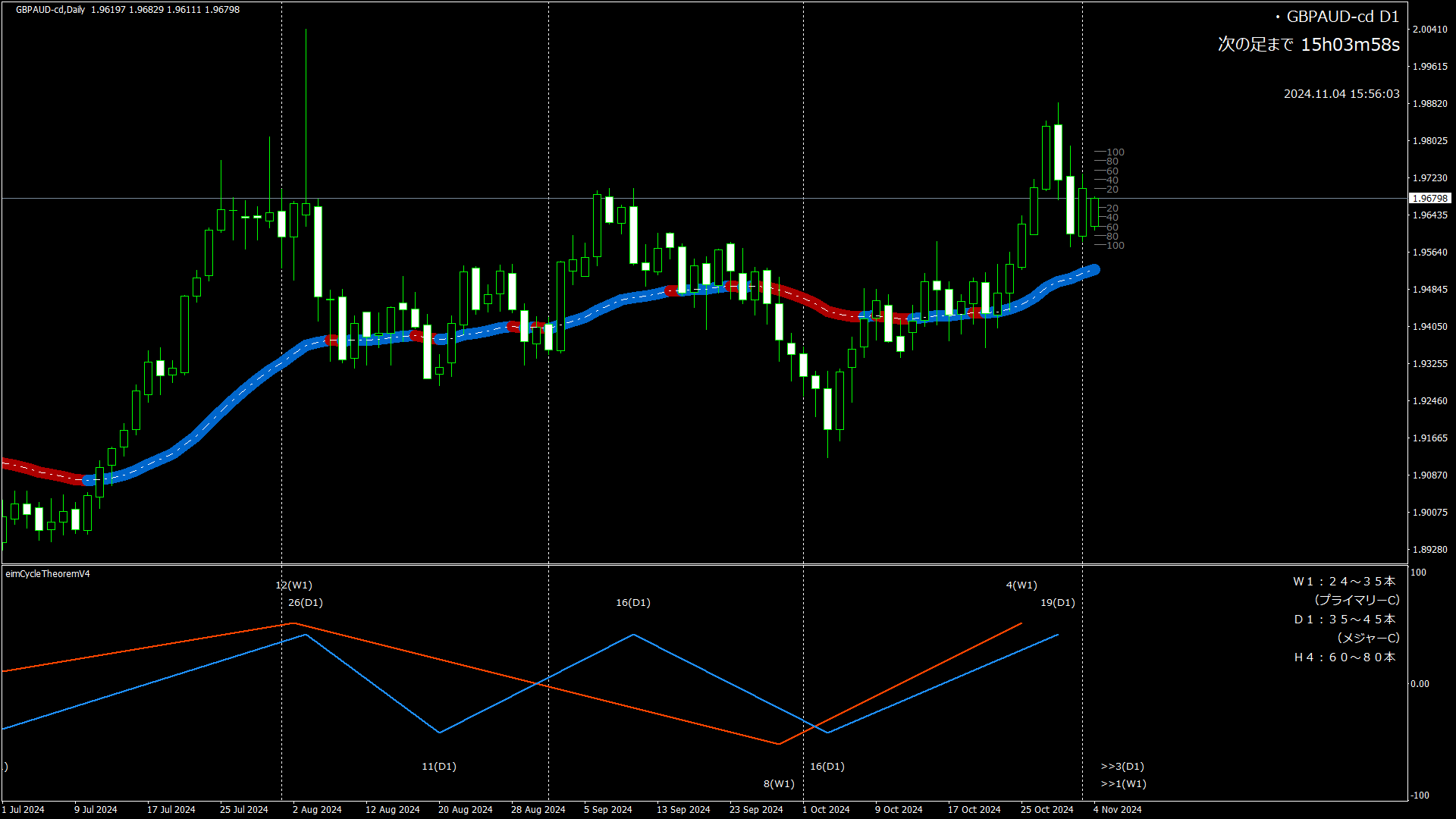
Task: Click the current price label 1.96798
Action: pyautogui.click(x=1429, y=199)
